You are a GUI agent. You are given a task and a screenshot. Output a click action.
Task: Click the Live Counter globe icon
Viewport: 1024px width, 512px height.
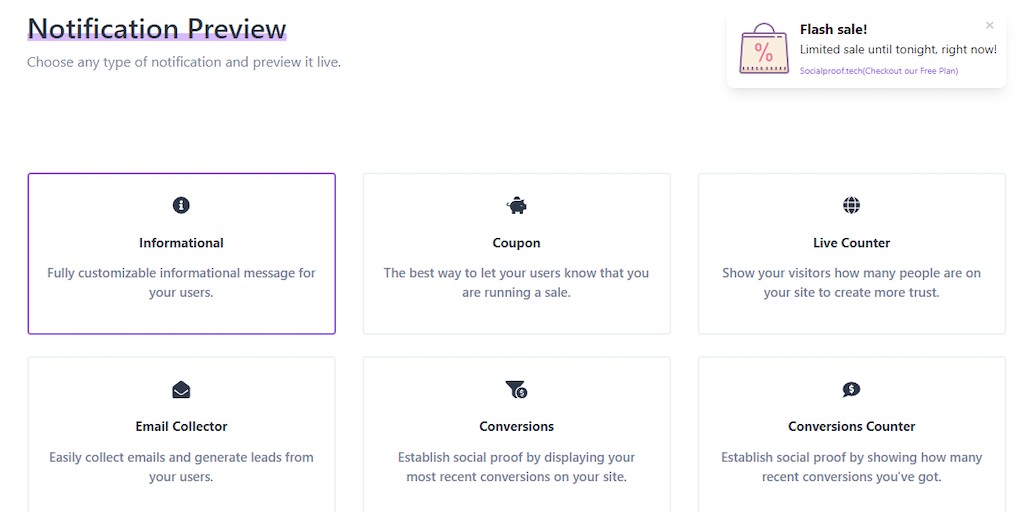[851, 205]
